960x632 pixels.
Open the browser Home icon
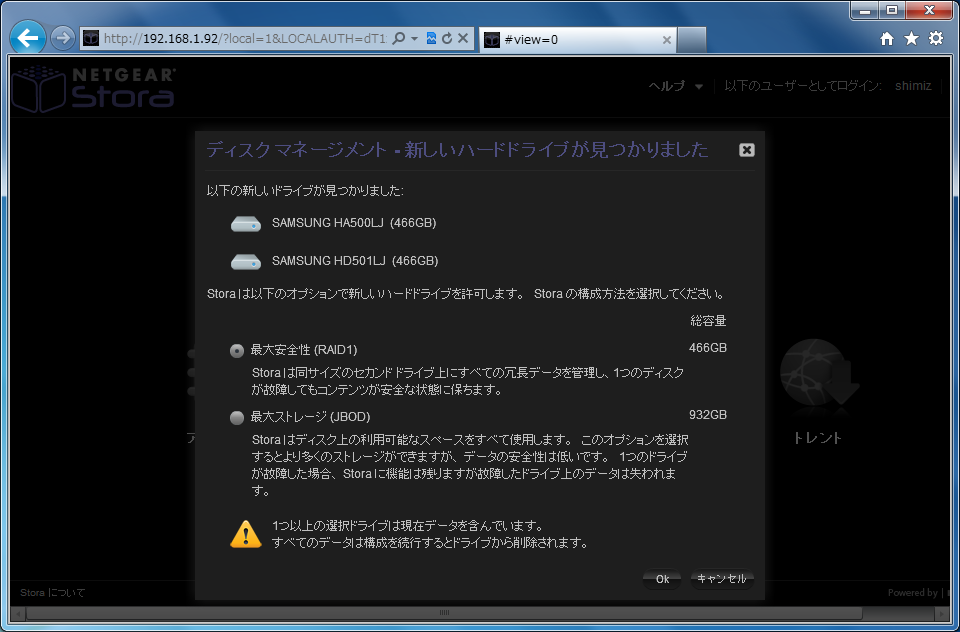pos(887,39)
